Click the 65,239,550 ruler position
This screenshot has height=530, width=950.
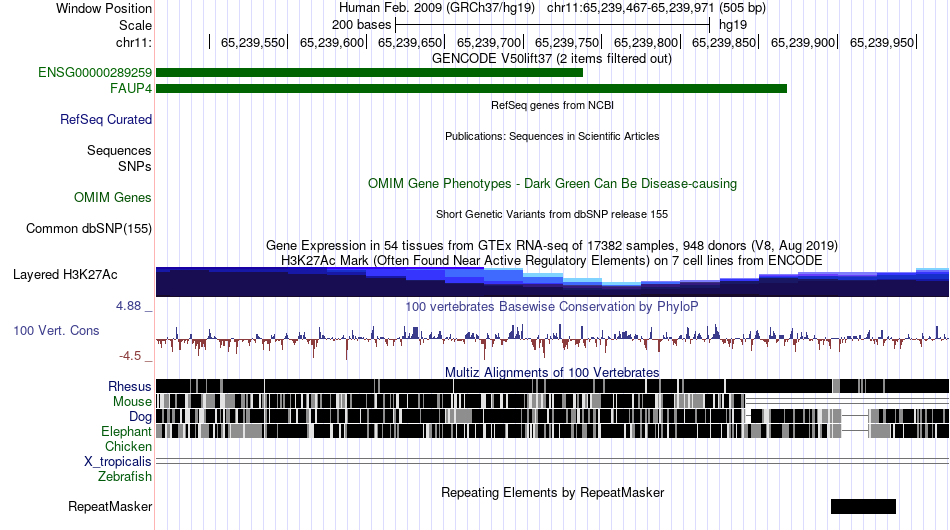click(x=253, y=42)
